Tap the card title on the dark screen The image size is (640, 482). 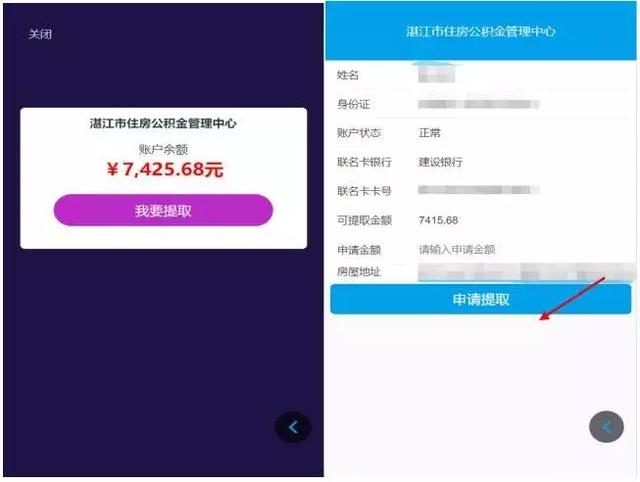(163, 123)
